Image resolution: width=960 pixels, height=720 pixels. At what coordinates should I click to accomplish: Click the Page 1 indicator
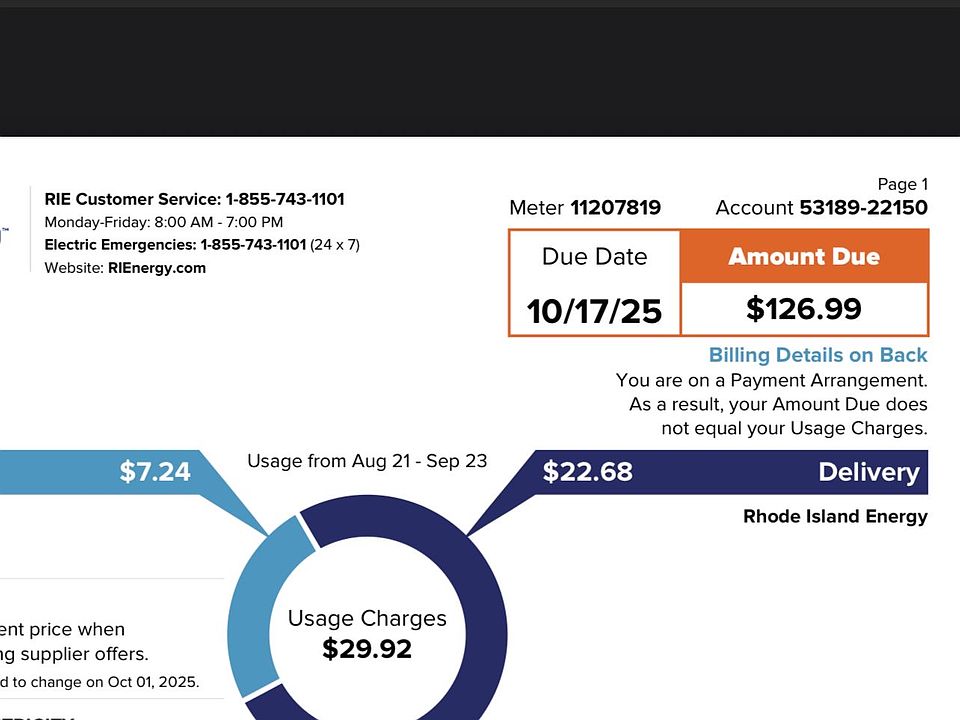[902, 184]
